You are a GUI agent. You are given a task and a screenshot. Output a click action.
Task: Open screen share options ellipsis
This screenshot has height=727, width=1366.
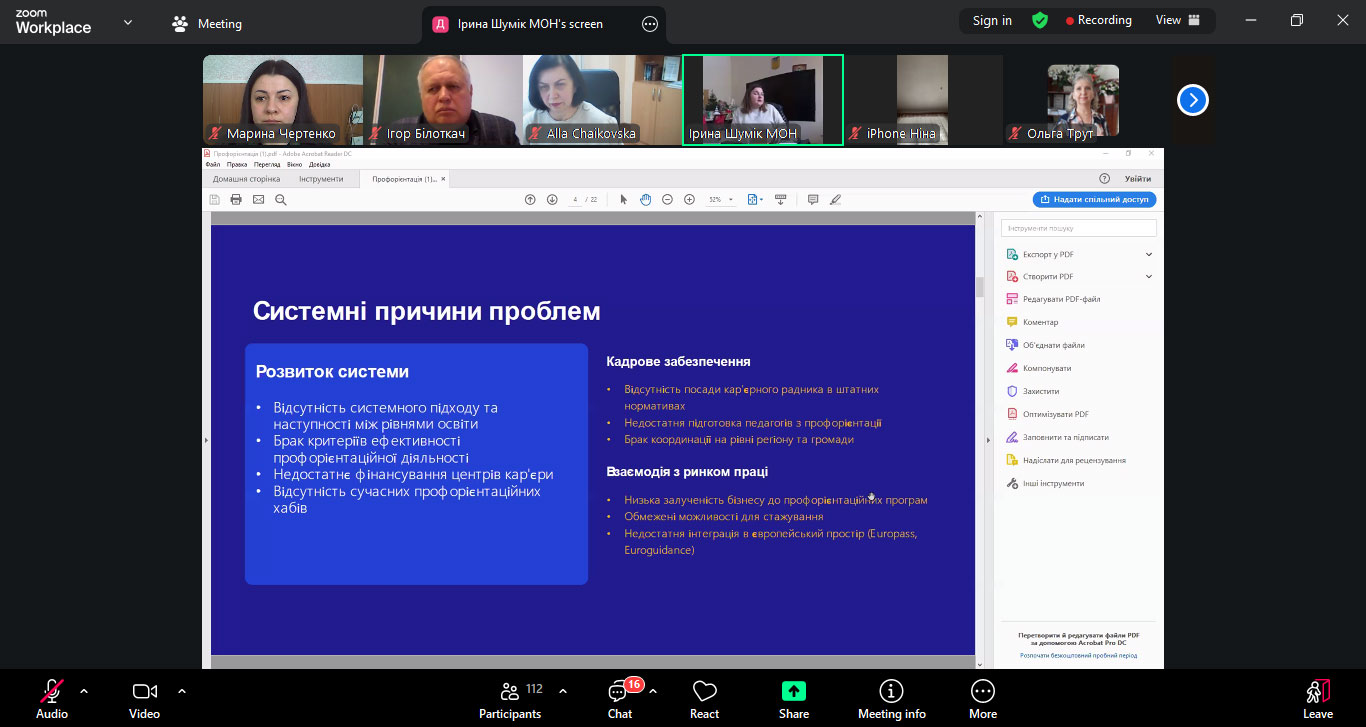[650, 24]
